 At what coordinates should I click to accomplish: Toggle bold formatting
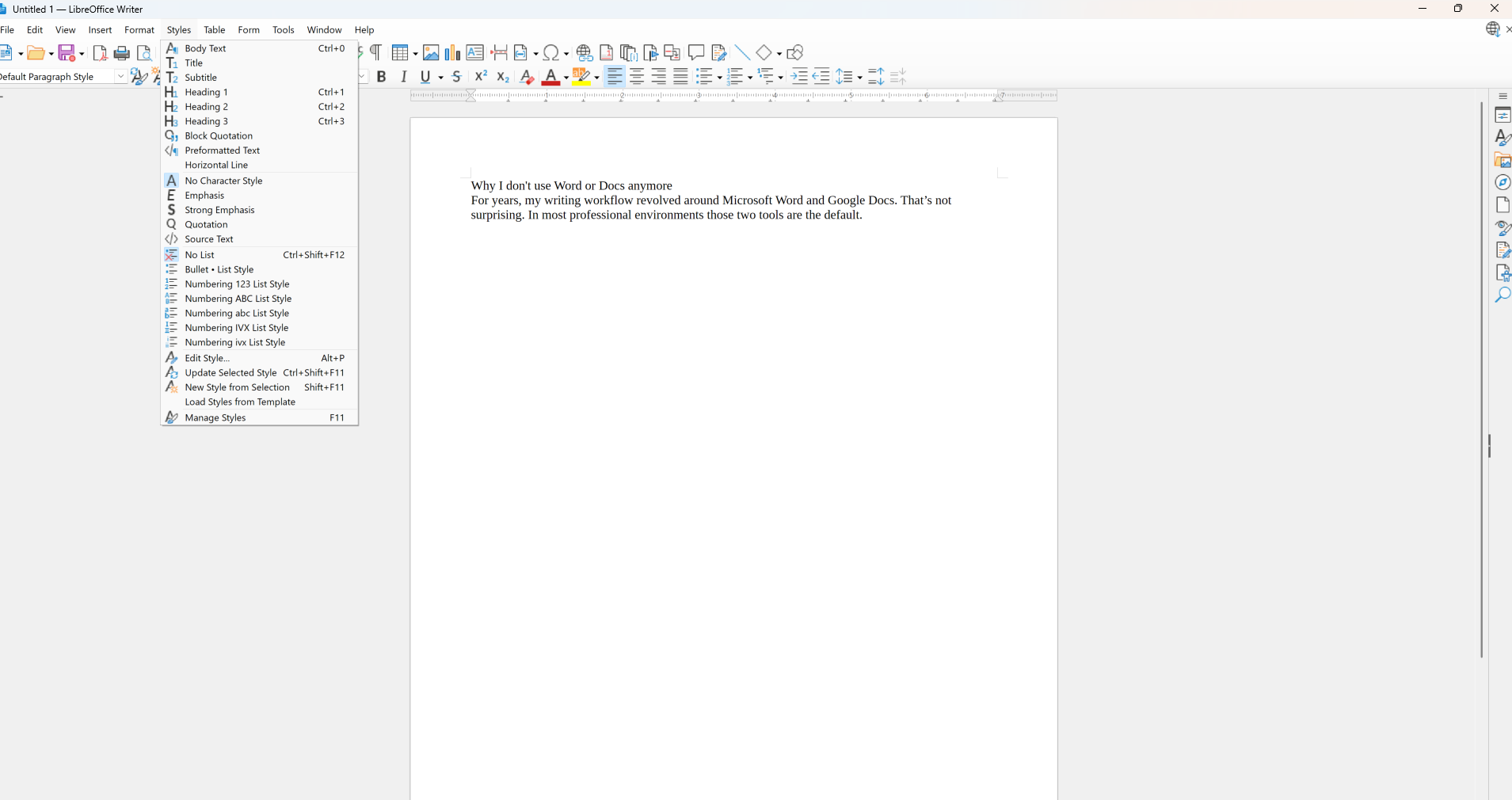pos(382,76)
